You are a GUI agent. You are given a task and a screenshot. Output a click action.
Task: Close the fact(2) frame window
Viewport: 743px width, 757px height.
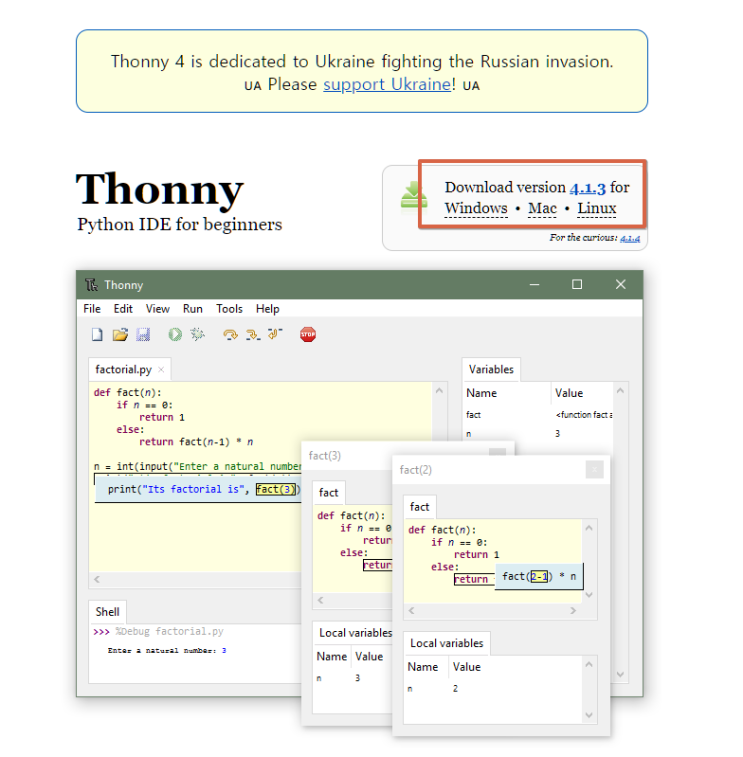(594, 470)
